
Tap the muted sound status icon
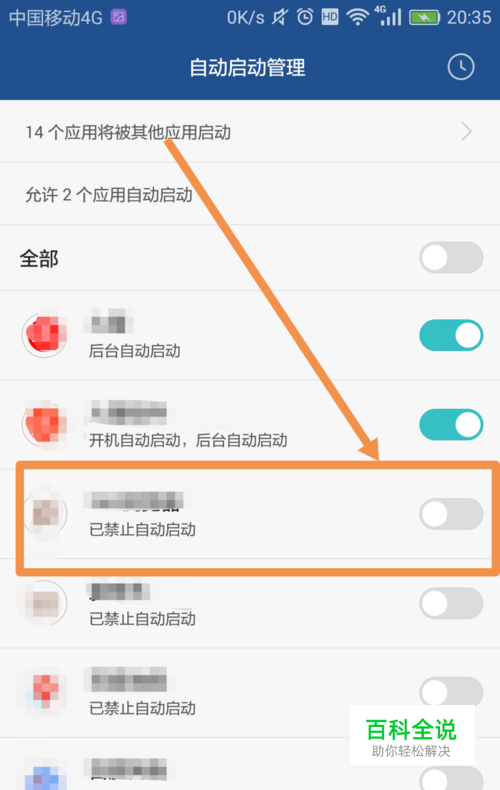point(280,18)
